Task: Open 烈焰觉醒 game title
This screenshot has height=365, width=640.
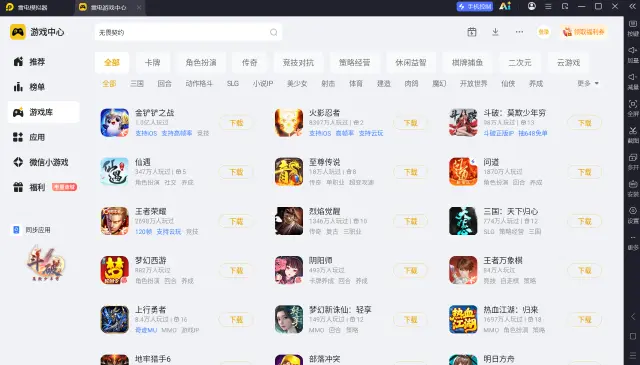Action: (324, 211)
